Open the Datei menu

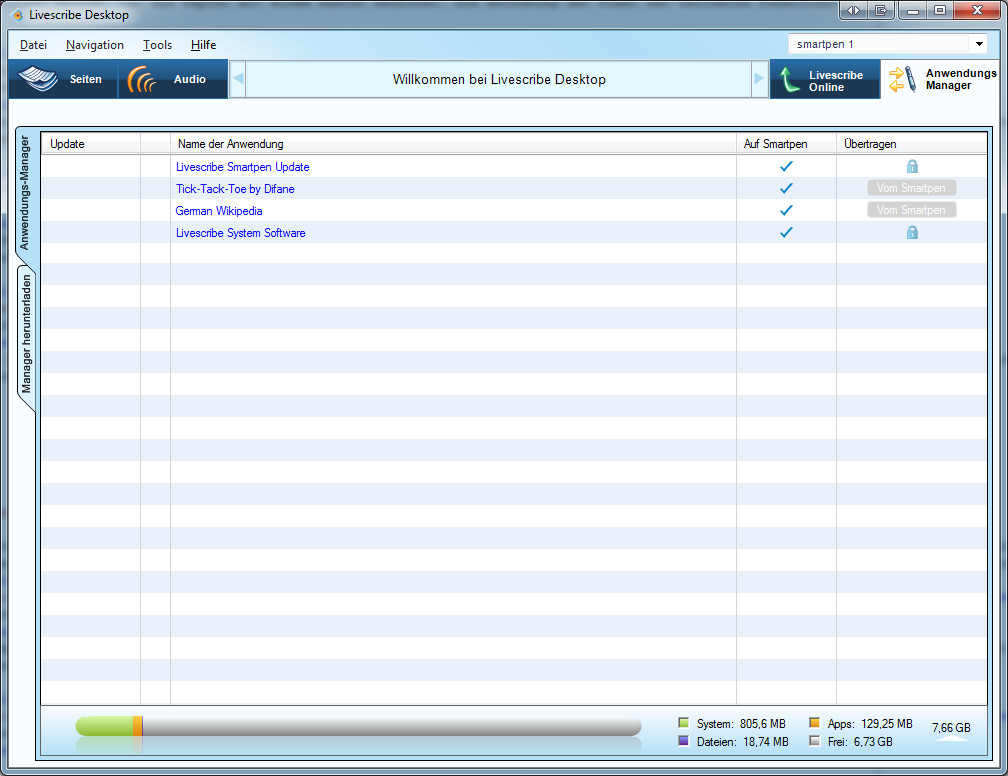(33, 45)
